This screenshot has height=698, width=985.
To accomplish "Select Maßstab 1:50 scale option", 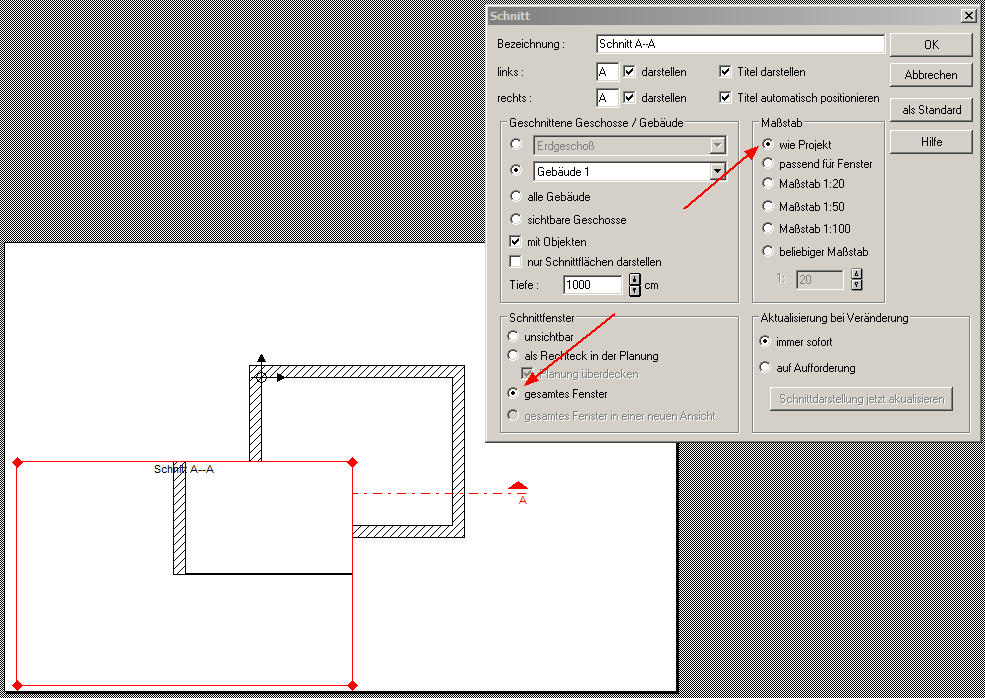I will coord(768,206).
